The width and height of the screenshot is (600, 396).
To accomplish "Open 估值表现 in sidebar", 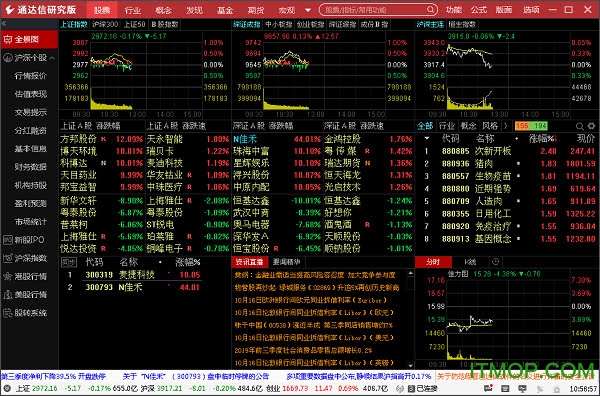I will pyautogui.click(x=31, y=94).
